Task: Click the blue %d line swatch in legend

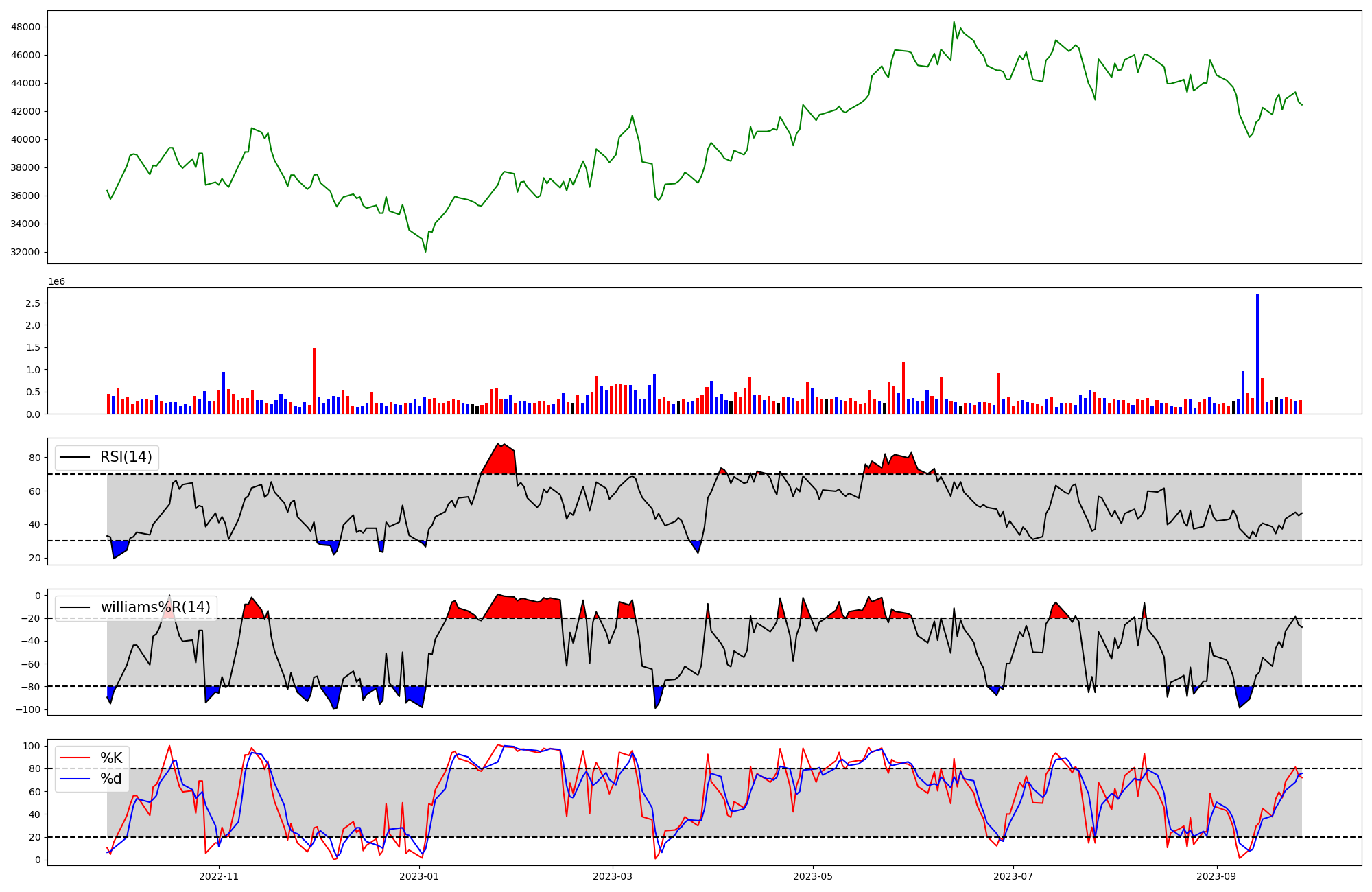Action: (x=75, y=779)
